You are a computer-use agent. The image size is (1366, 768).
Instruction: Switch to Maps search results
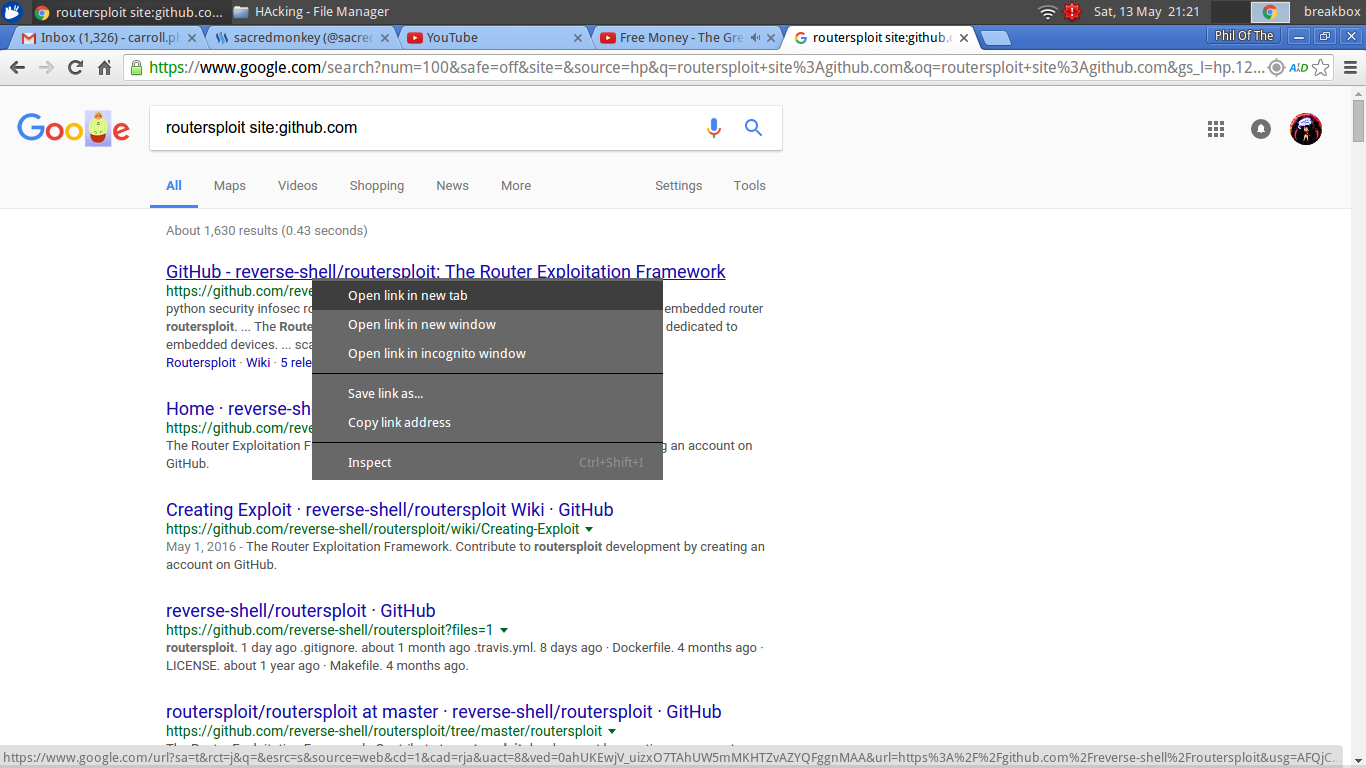click(x=230, y=186)
